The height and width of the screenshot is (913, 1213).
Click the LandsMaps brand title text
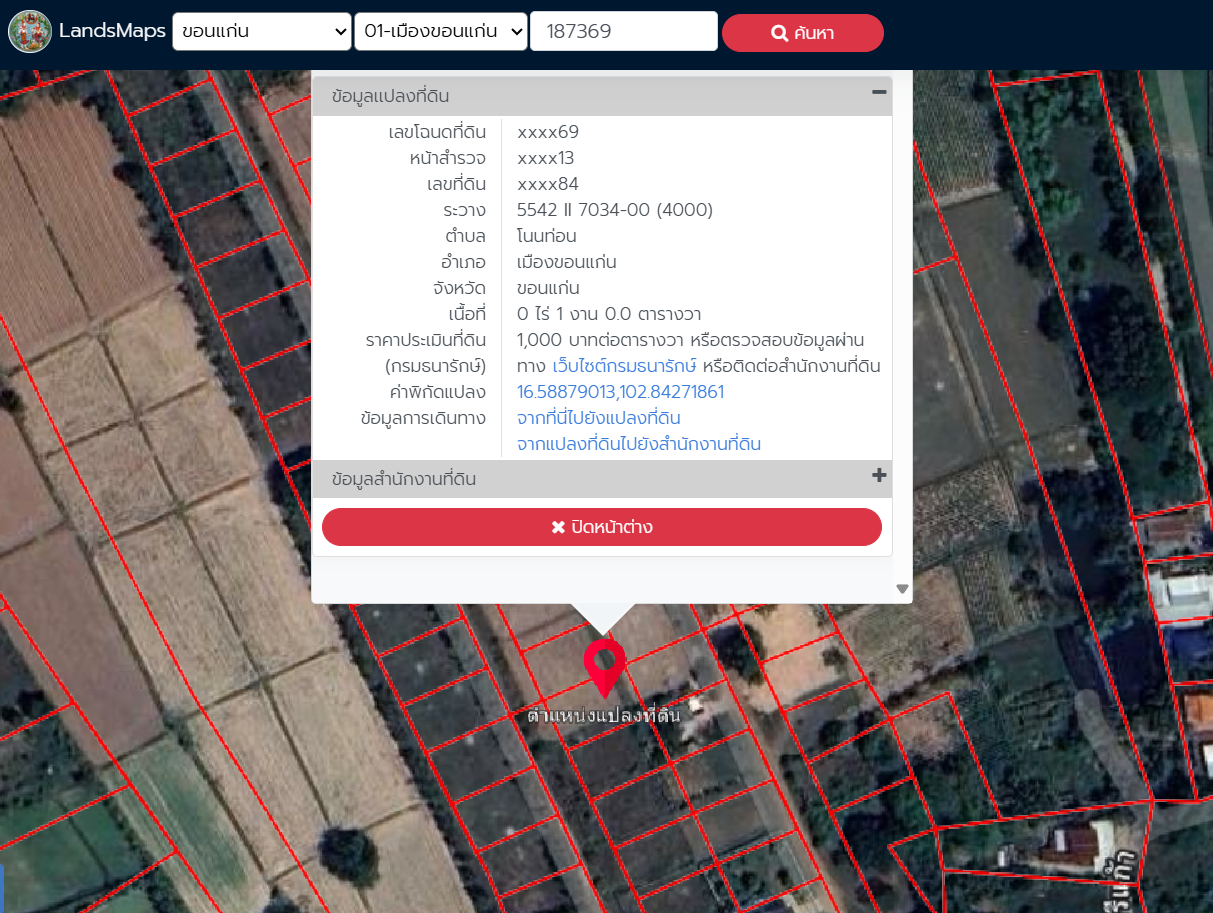pyautogui.click(x=112, y=31)
